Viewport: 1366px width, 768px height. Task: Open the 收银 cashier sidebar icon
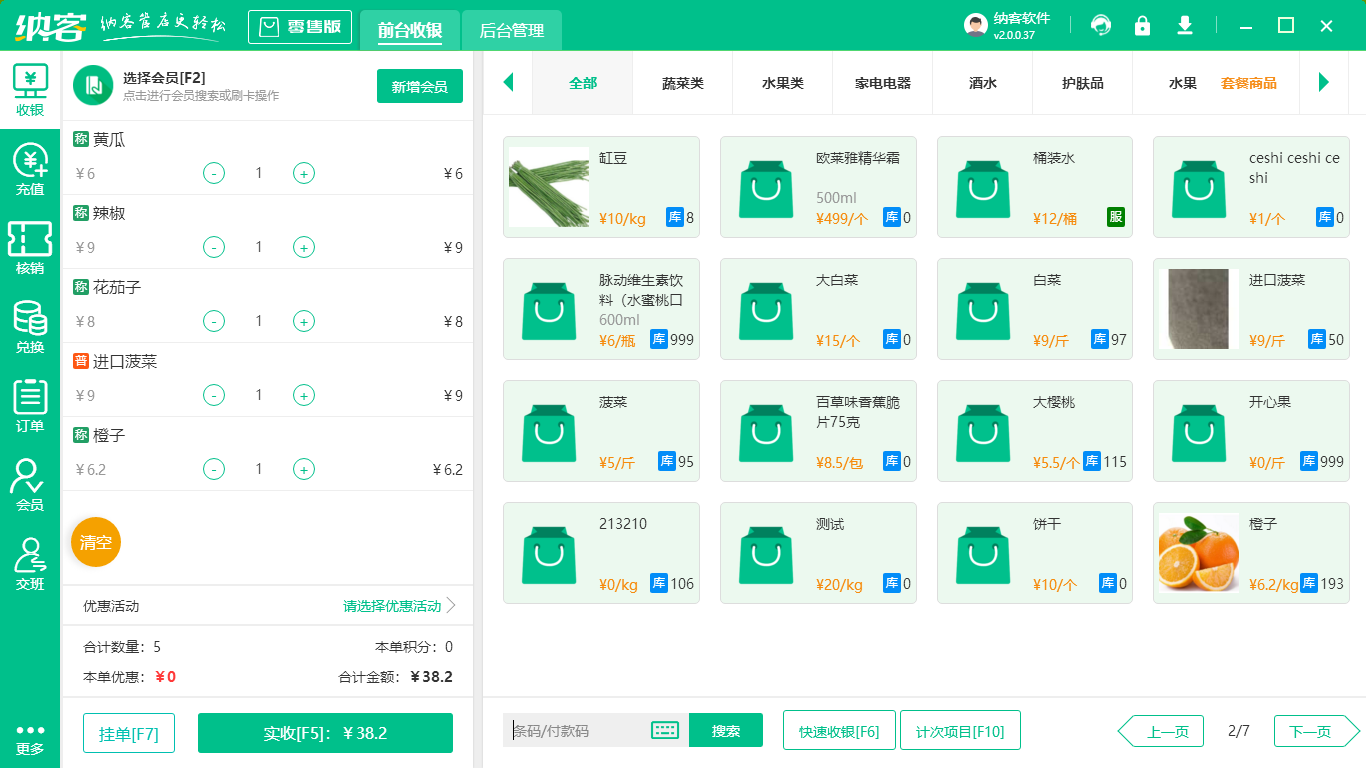tap(30, 91)
